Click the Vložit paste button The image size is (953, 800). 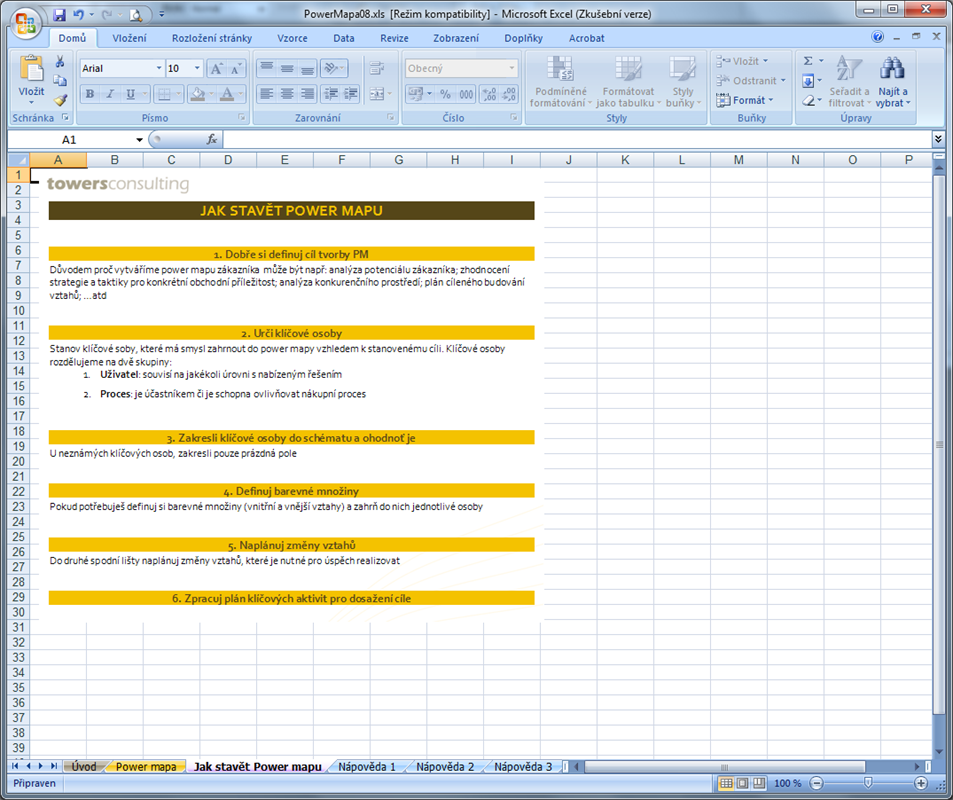pos(31,78)
